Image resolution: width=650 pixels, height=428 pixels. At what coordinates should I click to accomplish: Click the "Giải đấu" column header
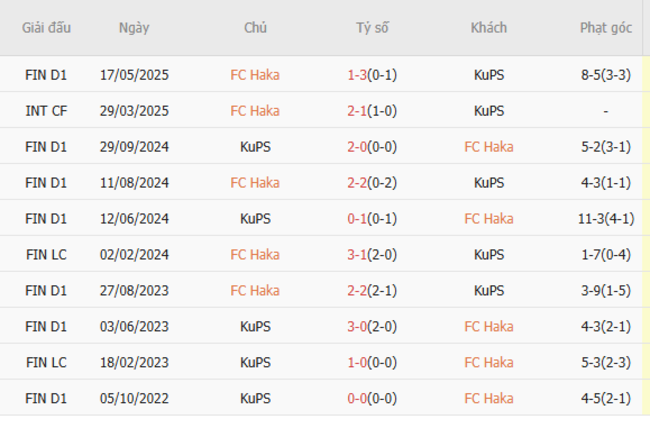(46, 28)
